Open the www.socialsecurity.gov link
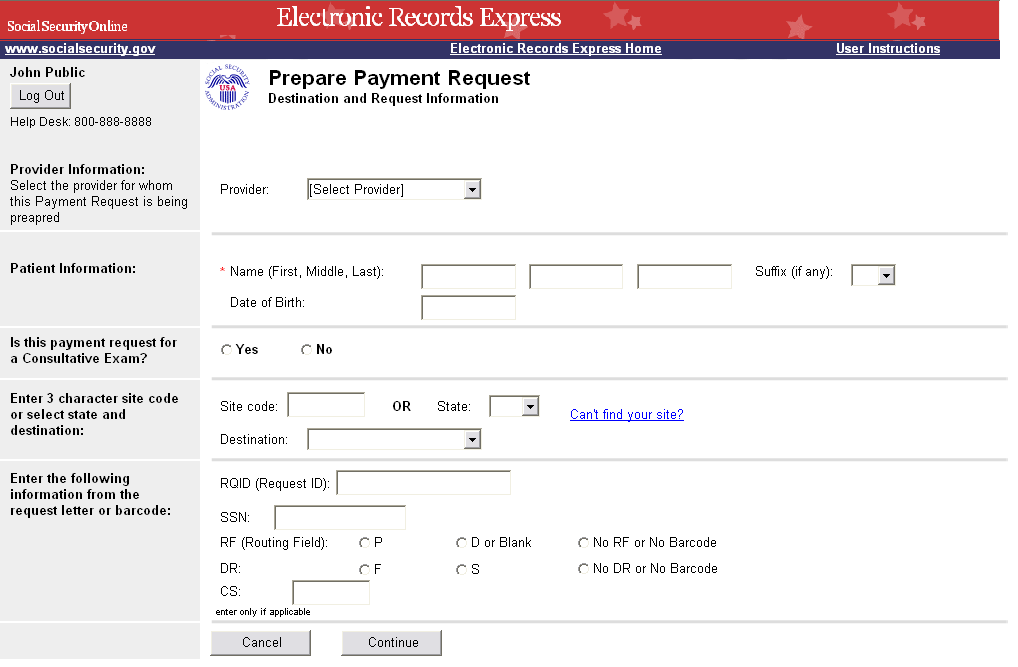The width and height of the screenshot is (1018, 667). 80,49
